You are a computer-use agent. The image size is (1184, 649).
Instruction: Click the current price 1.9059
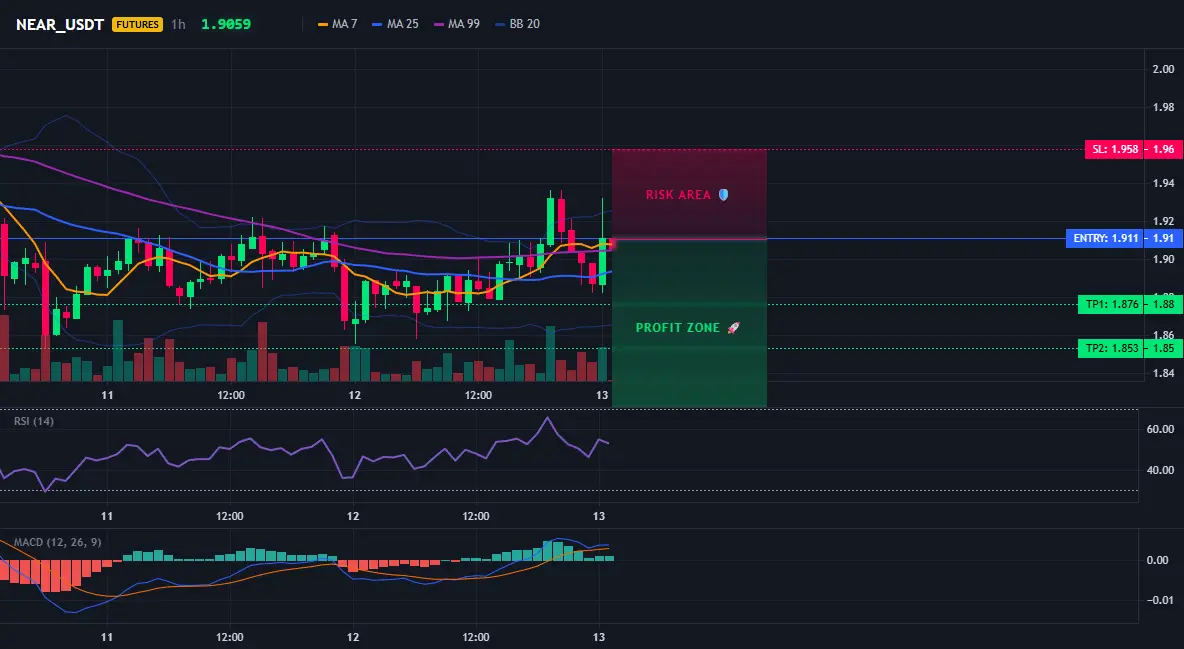[x=226, y=24]
